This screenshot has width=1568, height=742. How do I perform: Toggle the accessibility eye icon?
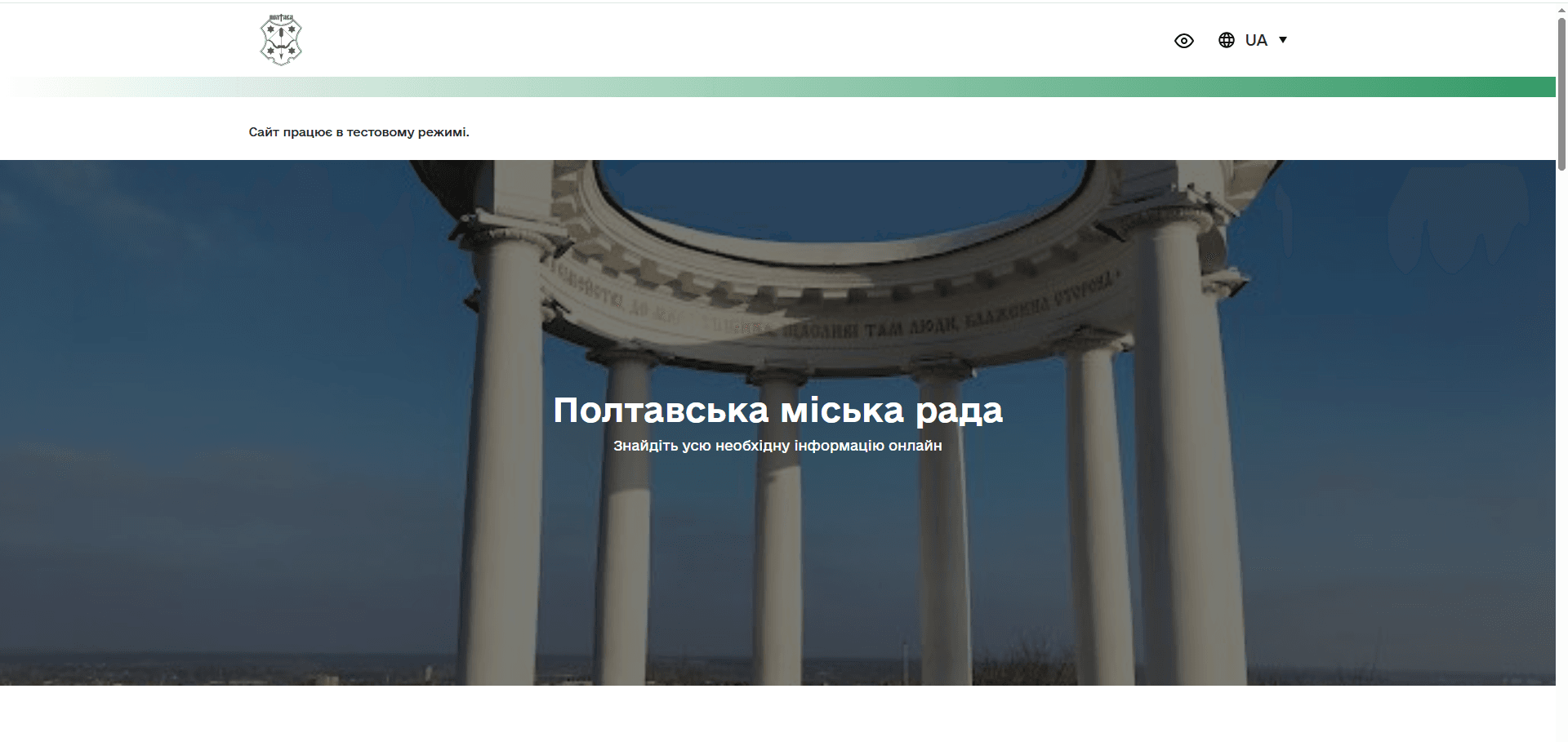(1183, 41)
